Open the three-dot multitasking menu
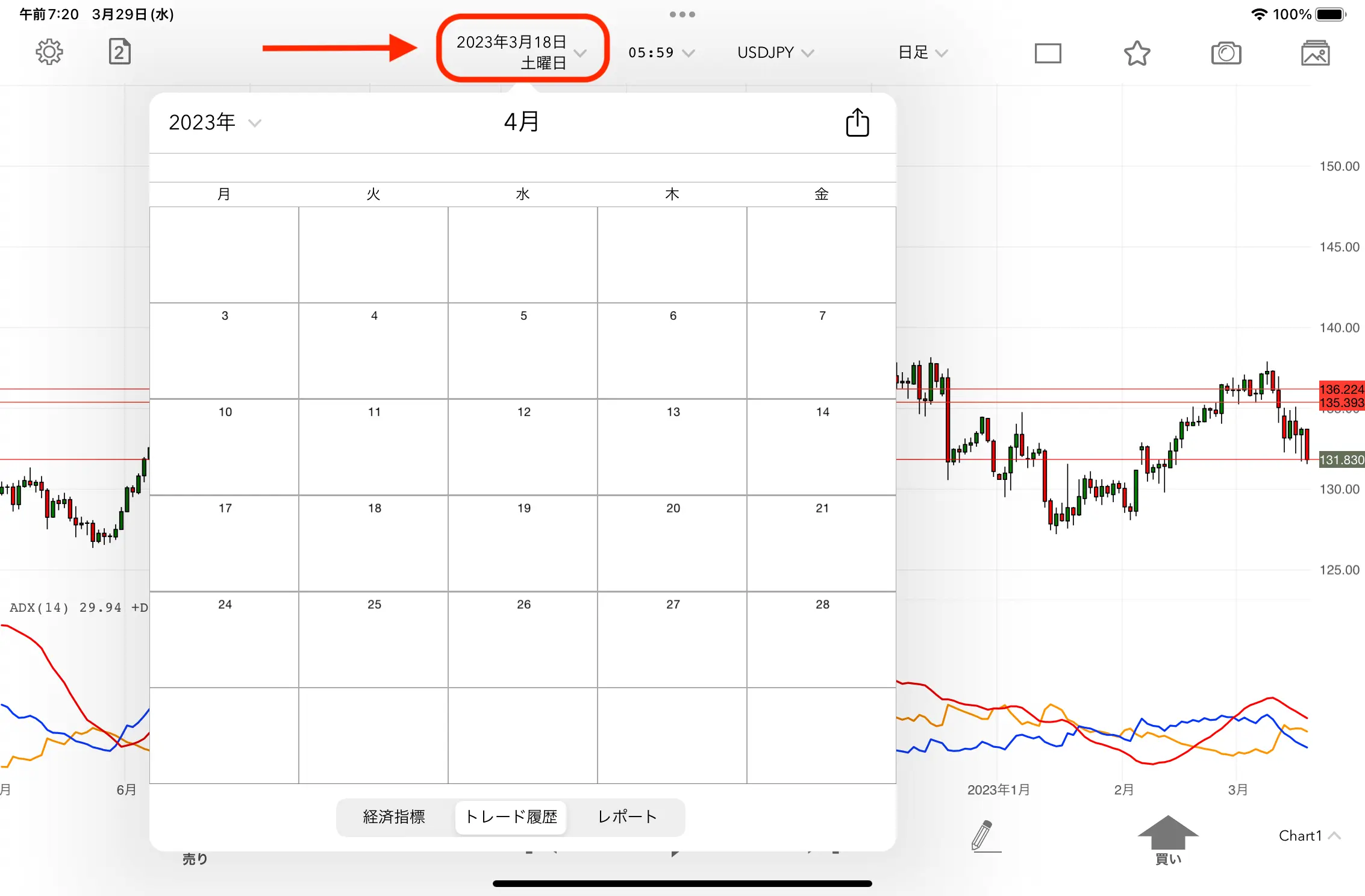 tap(682, 14)
